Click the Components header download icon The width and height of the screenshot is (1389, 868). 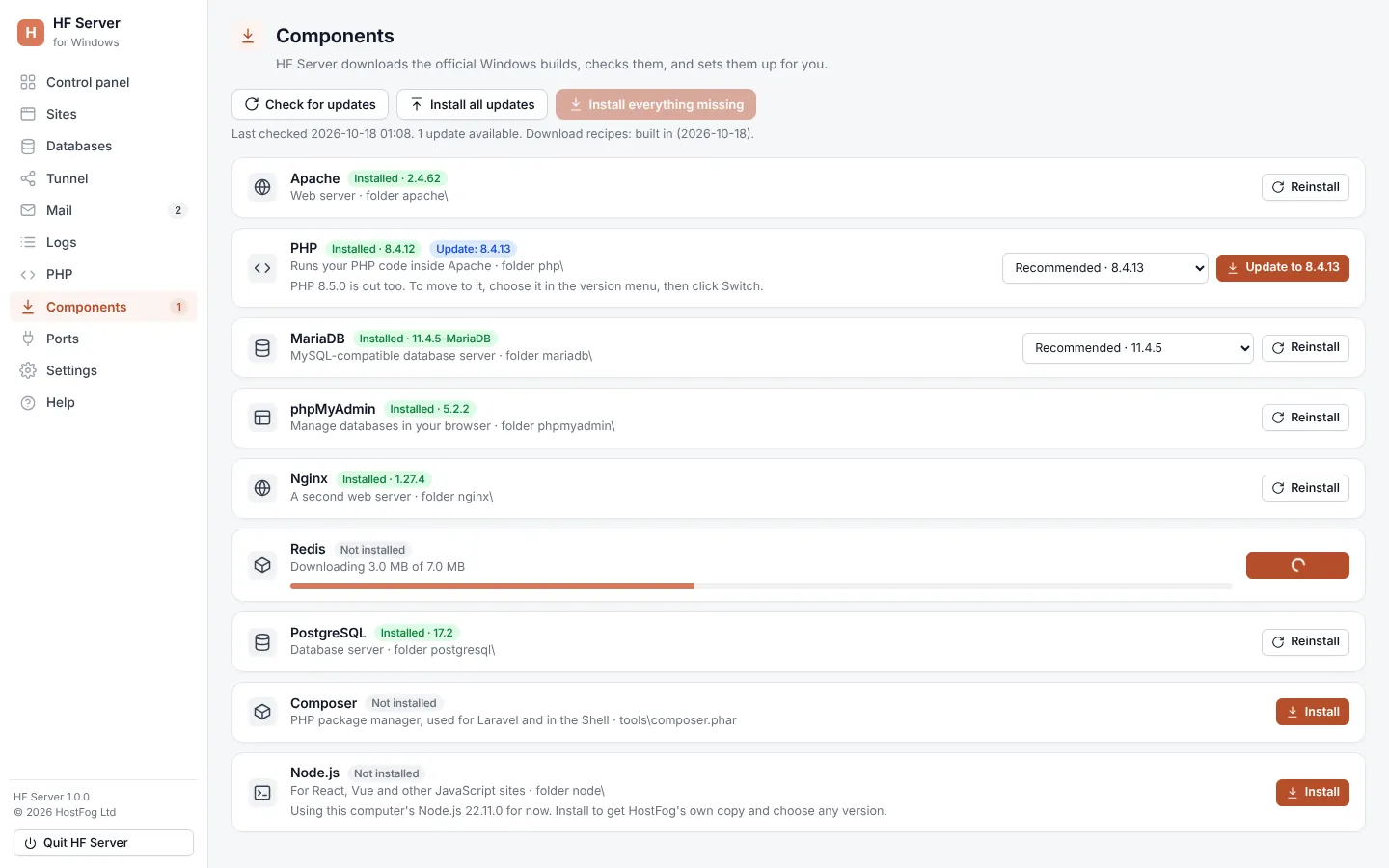coord(248,36)
